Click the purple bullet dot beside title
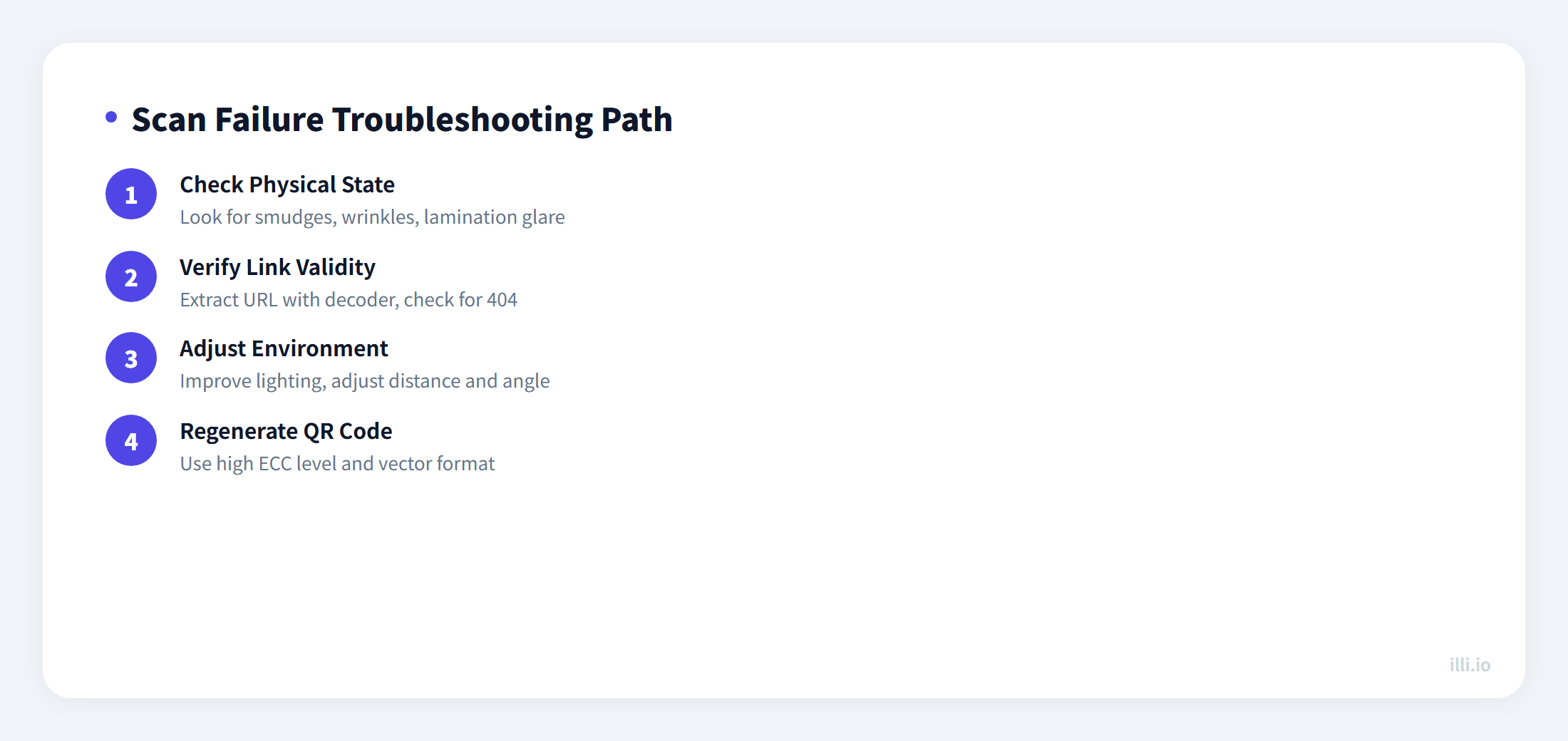 click(111, 117)
